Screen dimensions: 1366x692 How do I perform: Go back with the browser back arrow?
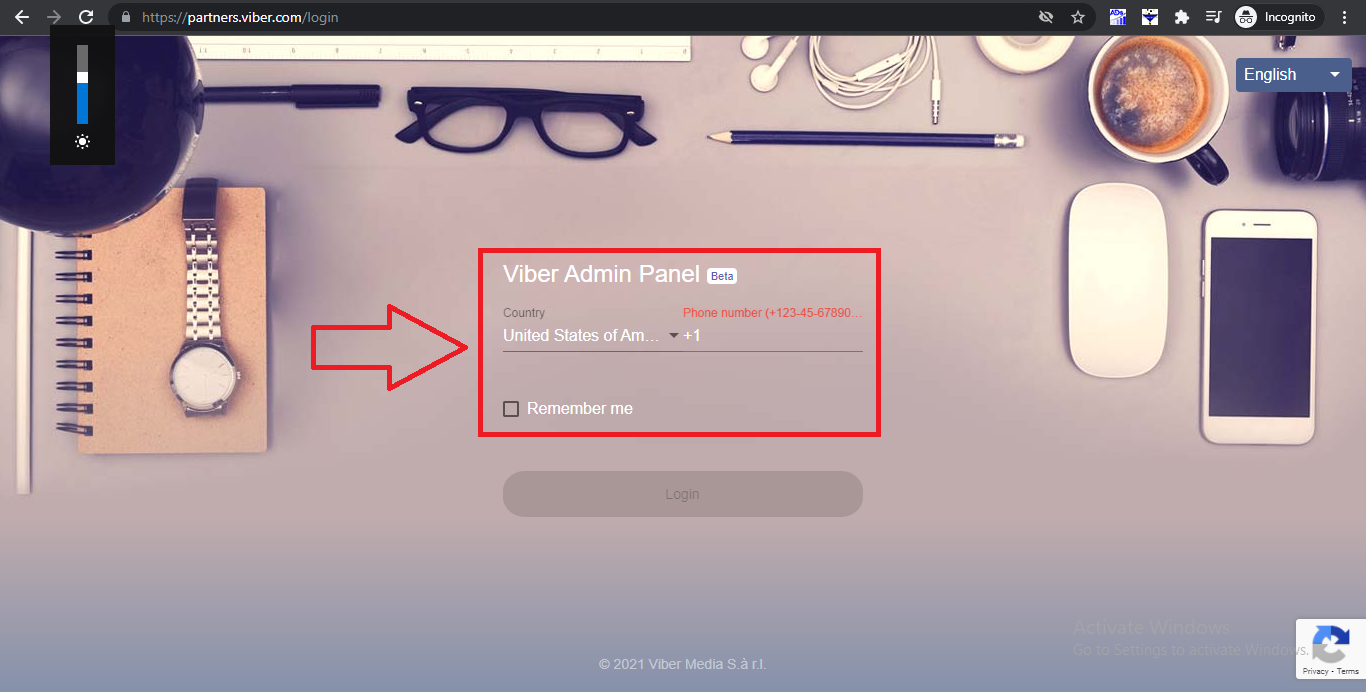[x=21, y=17]
